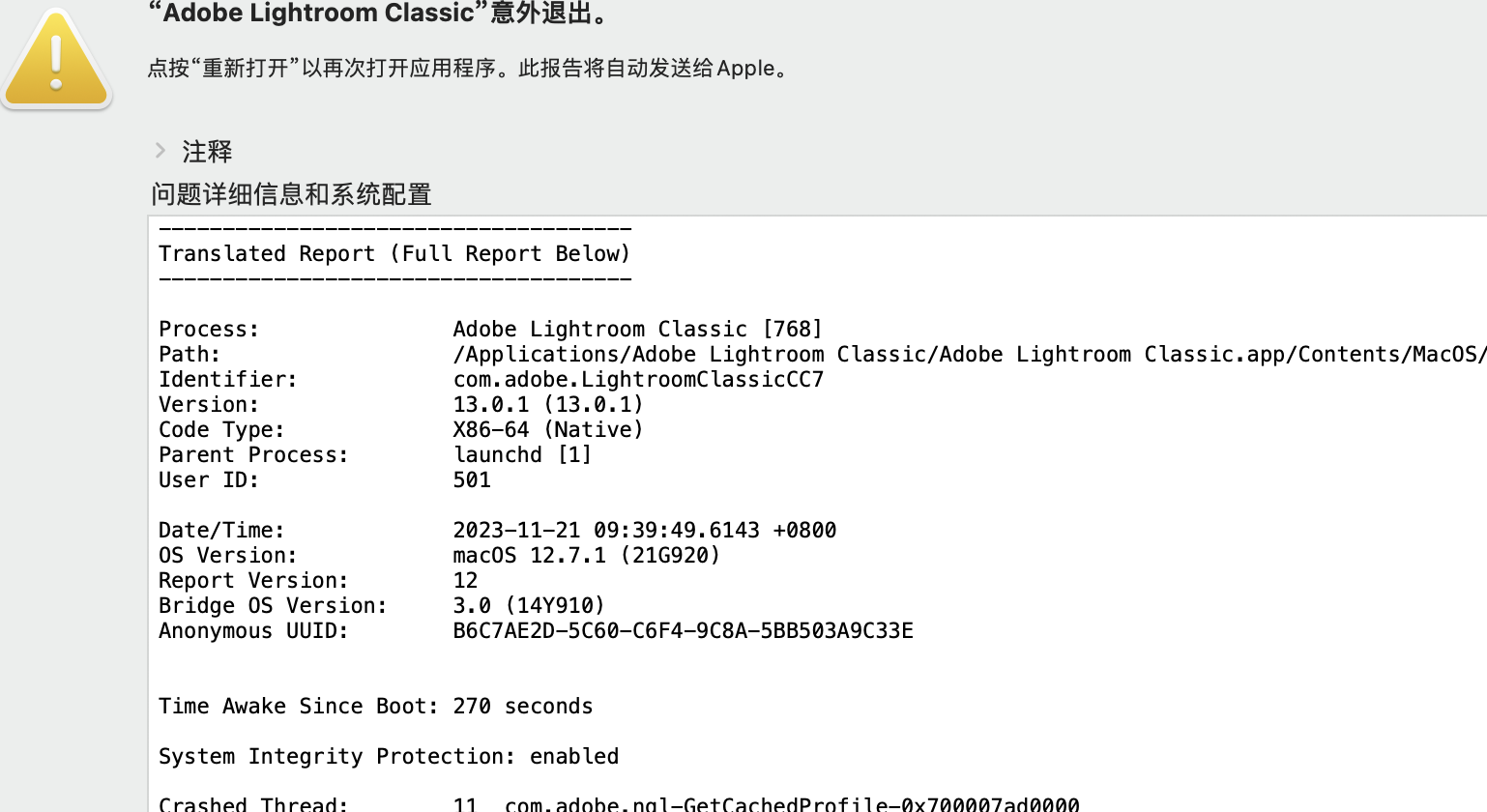
Task: Click the Version 13.0.1 value
Action: 547,405
